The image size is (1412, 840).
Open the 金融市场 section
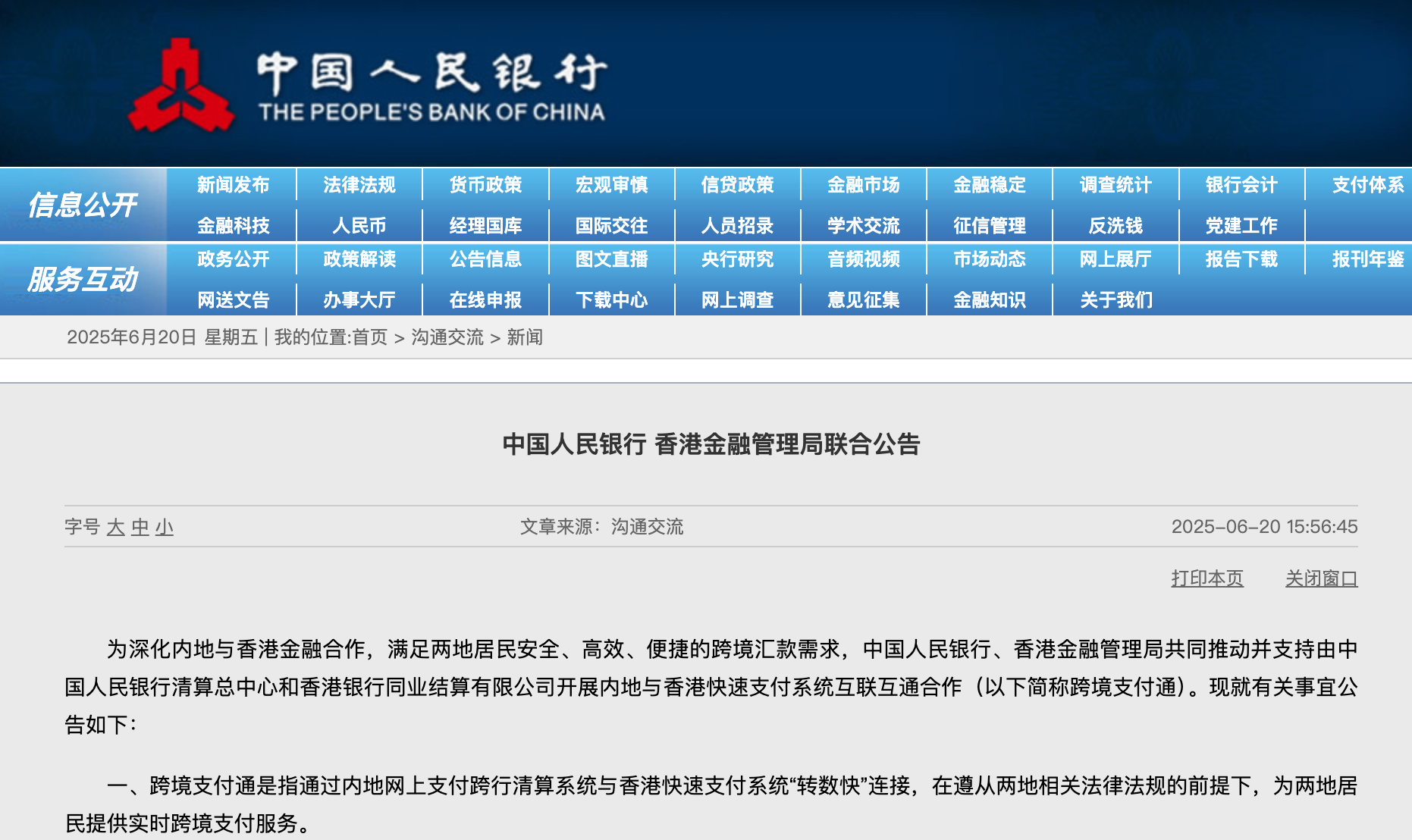click(x=863, y=185)
